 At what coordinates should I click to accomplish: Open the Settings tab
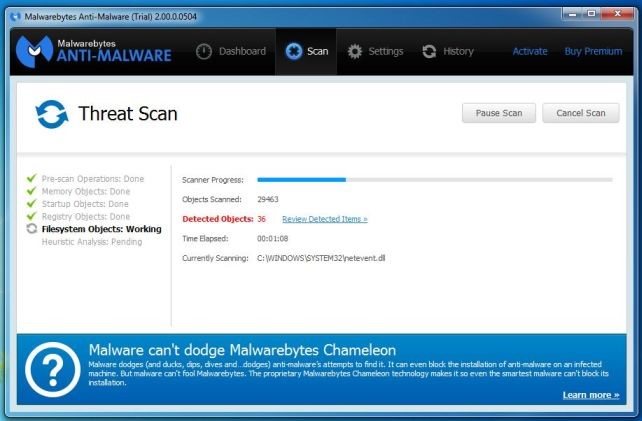pyautogui.click(x=375, y=52)
